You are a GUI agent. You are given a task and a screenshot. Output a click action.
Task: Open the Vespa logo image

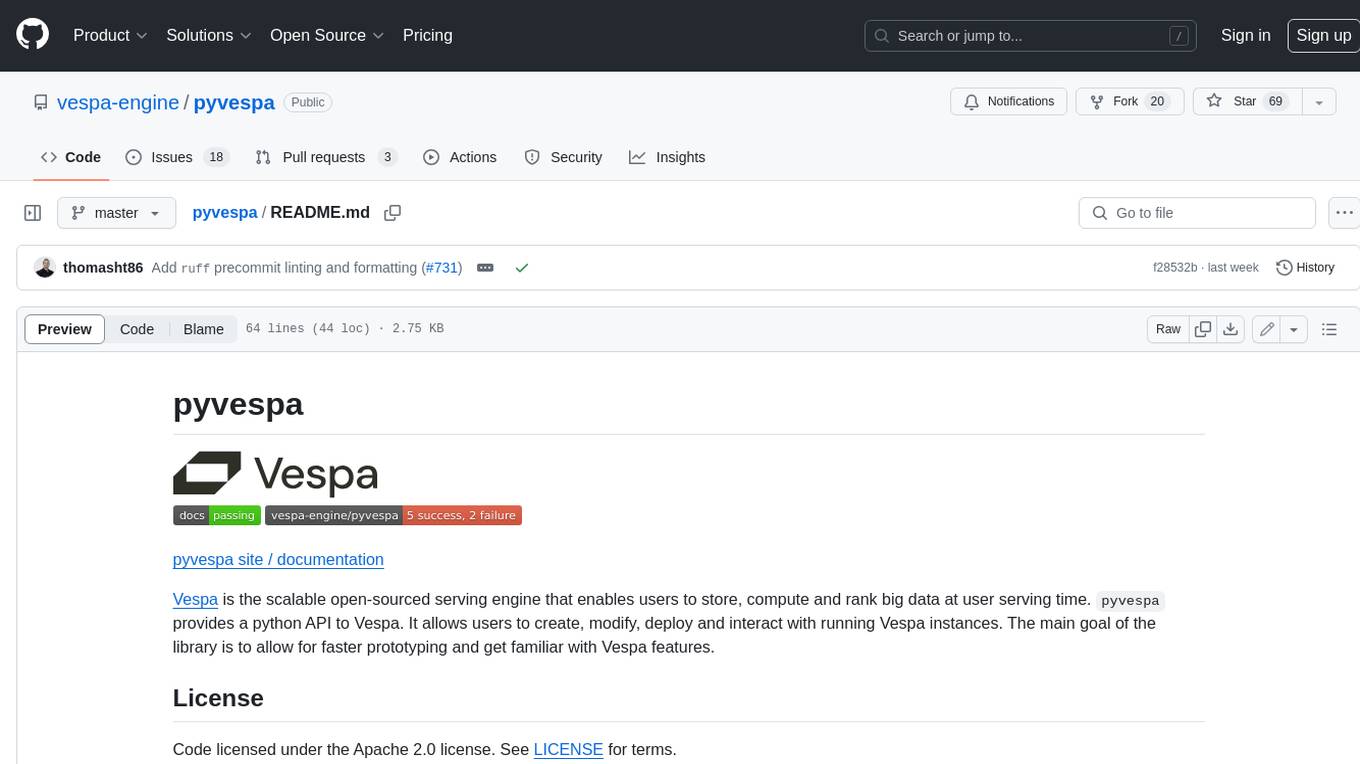[x=276, y=473]
